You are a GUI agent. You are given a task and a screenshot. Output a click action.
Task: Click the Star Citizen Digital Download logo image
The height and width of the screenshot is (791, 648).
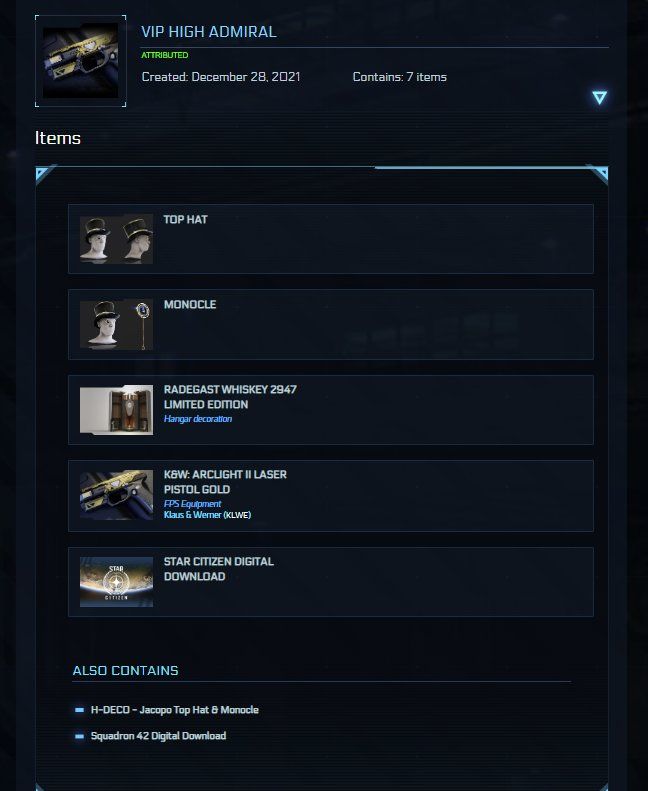[x=116, y=582]
